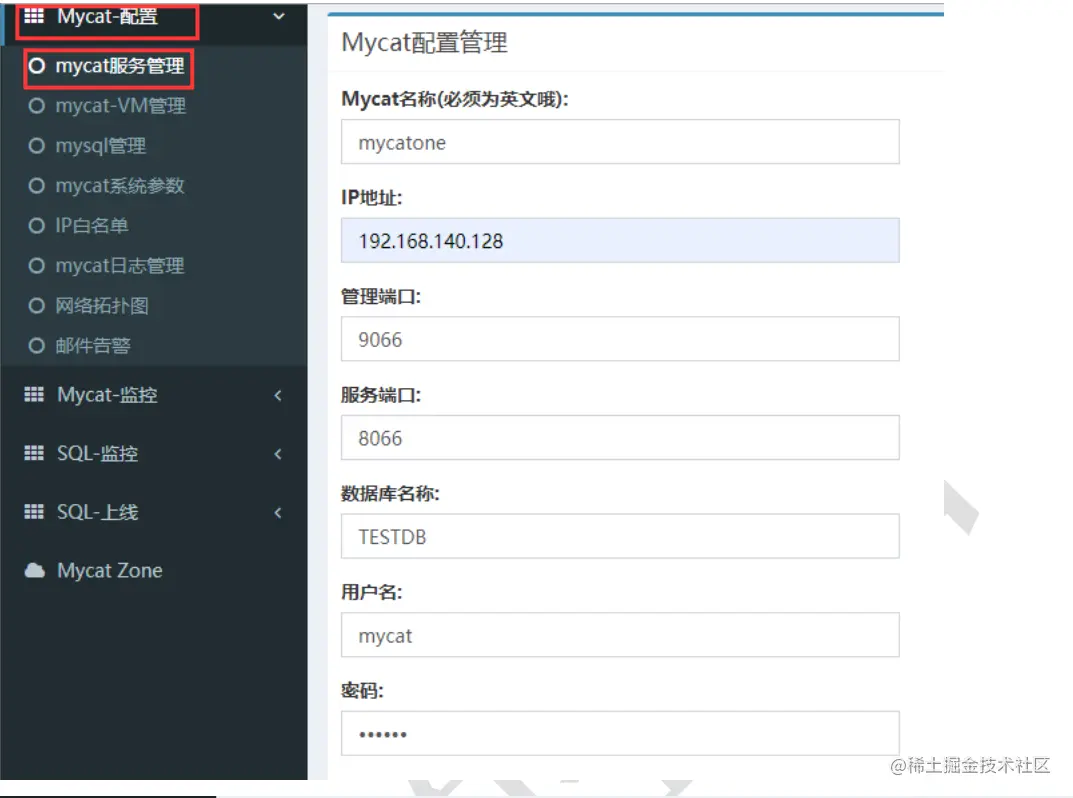Open the IP白名单 page
This screenshot has width=1073, height=798.
point(92,225)
